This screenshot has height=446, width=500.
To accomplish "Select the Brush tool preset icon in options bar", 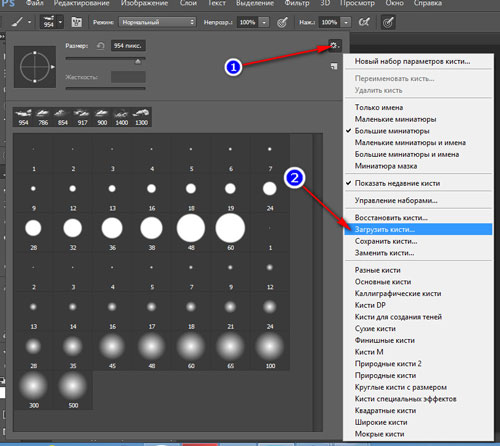I will coord(17,22).
